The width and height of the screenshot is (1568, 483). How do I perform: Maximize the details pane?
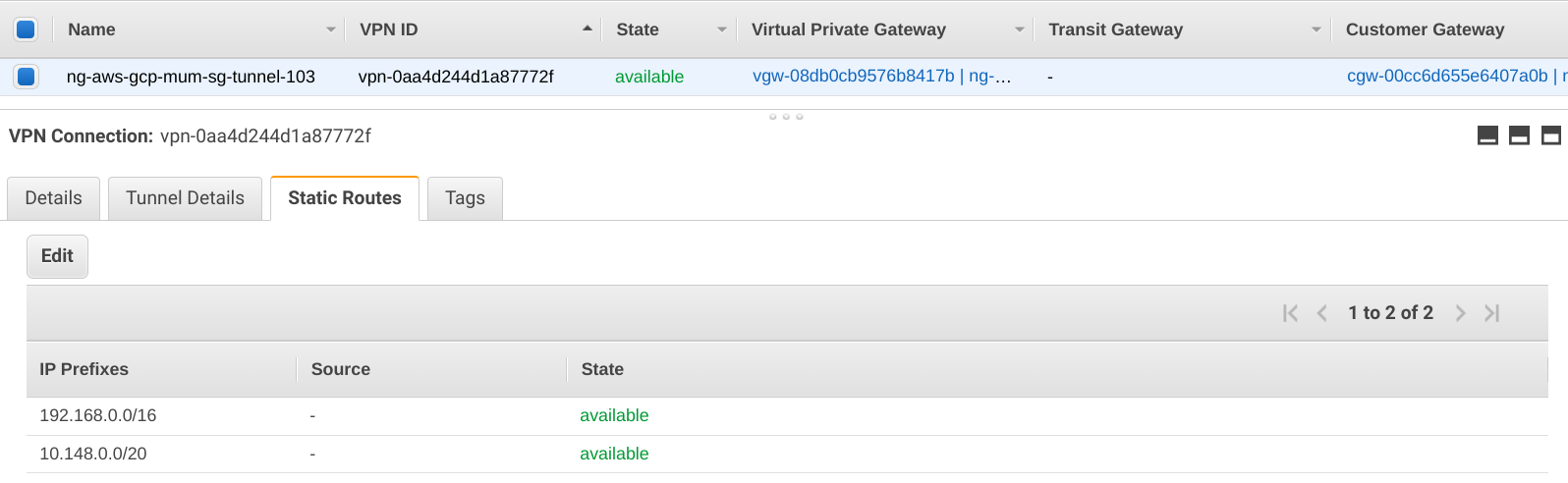coord(1551,135)
